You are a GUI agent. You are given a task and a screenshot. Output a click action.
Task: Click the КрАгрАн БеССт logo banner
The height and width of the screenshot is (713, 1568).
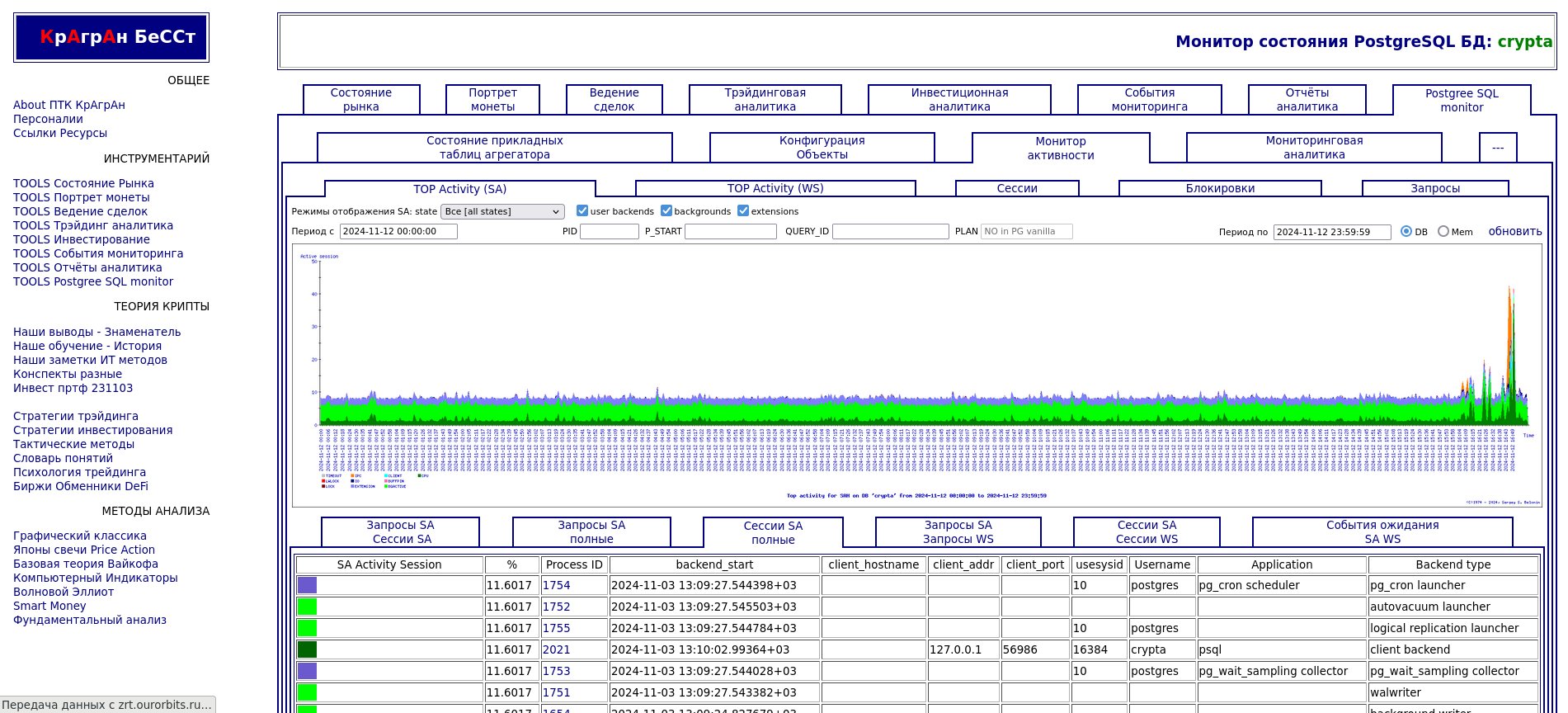tap(111, 37)
